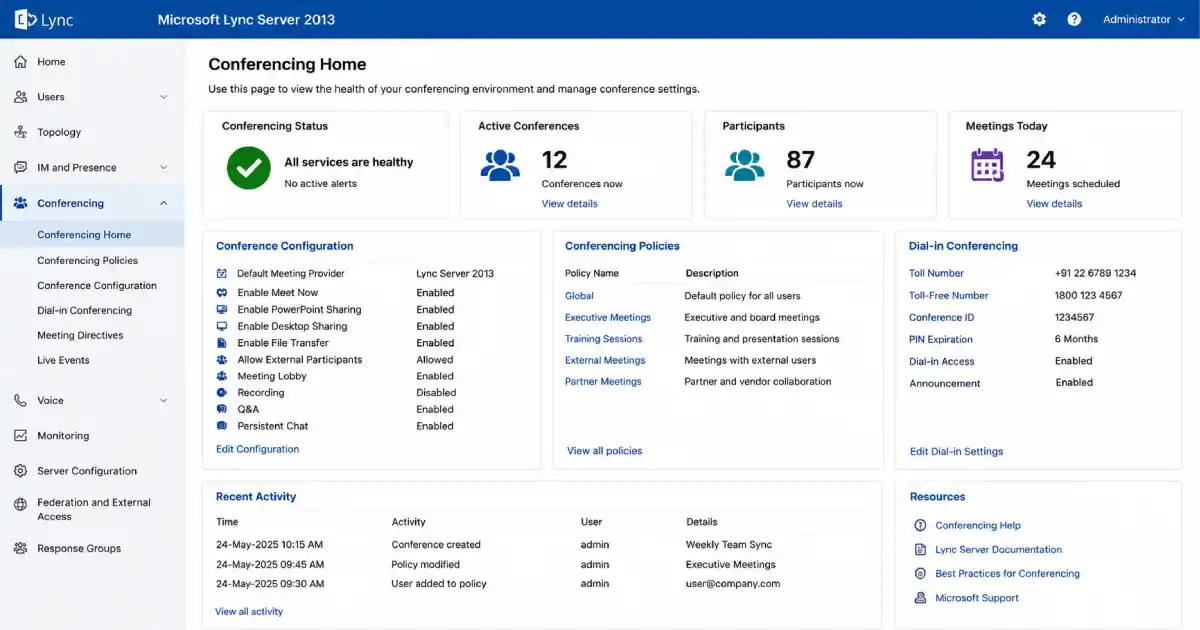Click View all policies link
Image resolution: width=1200 pixels, height=630 pixels.
click(x=604, y=451)
